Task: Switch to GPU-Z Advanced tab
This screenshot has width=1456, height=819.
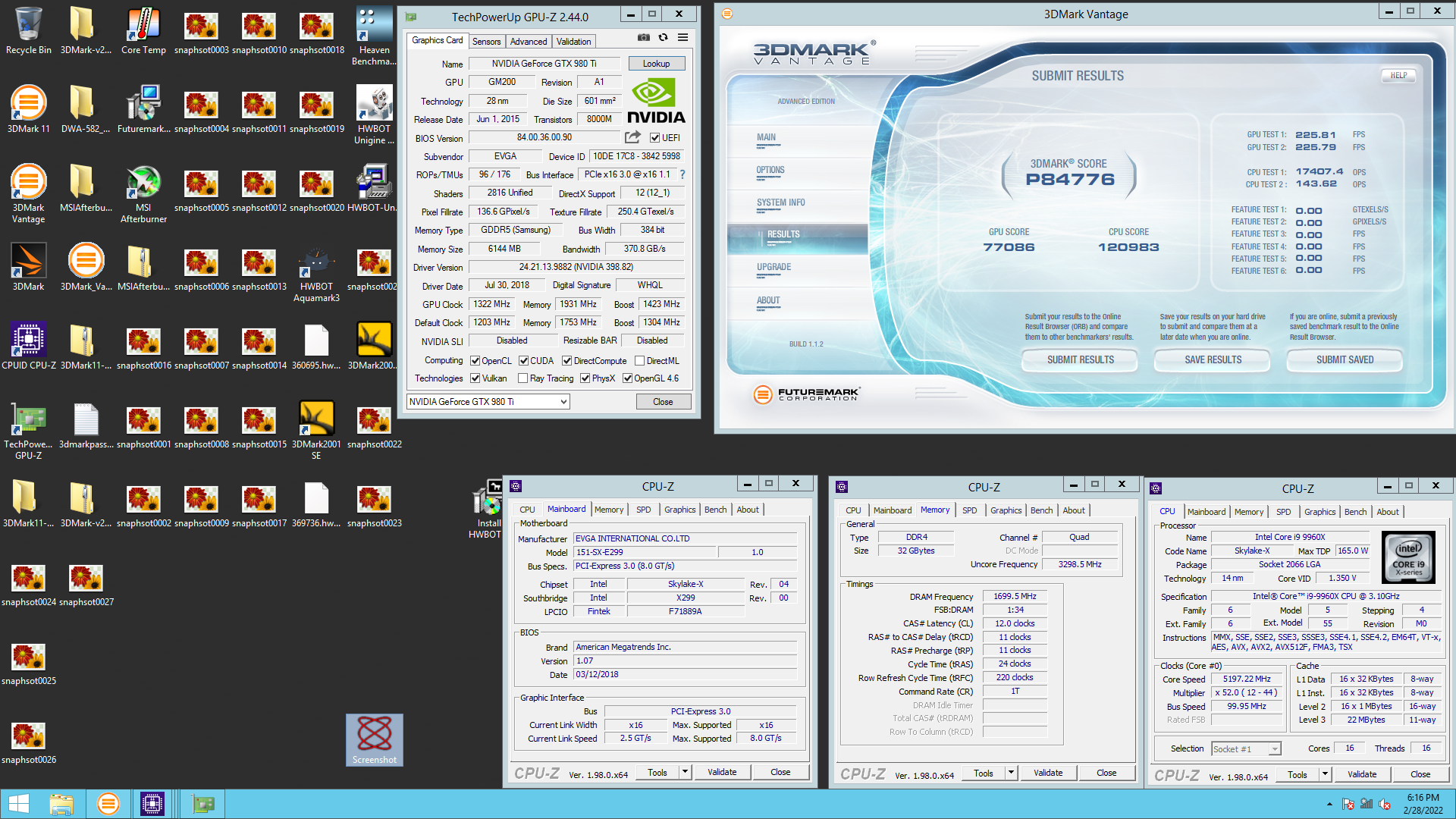Action: 529,42
